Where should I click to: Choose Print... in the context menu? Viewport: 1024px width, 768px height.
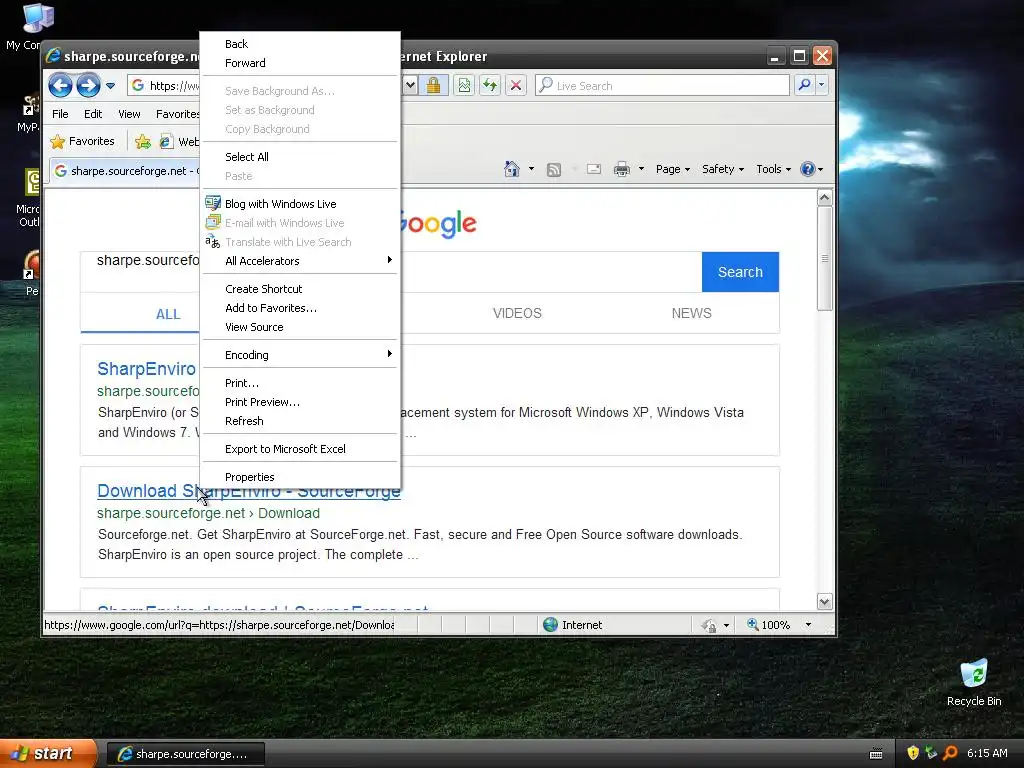tap(300, 383)
